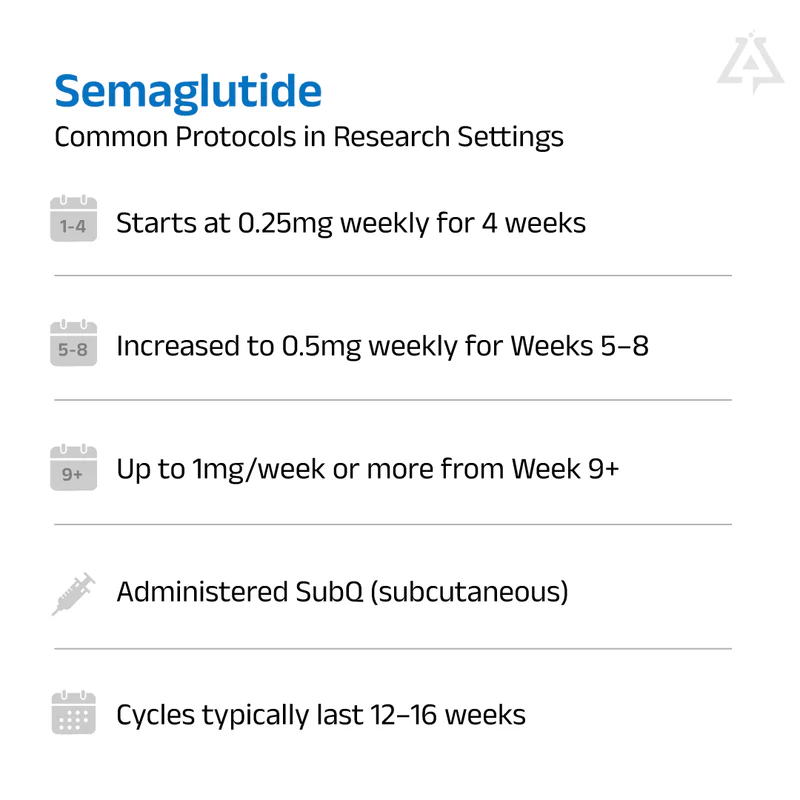Select the calendar grid icon beside Cycles
This screenshot has height=800, width=800.
pyautogui.click(x=73, y=714)
